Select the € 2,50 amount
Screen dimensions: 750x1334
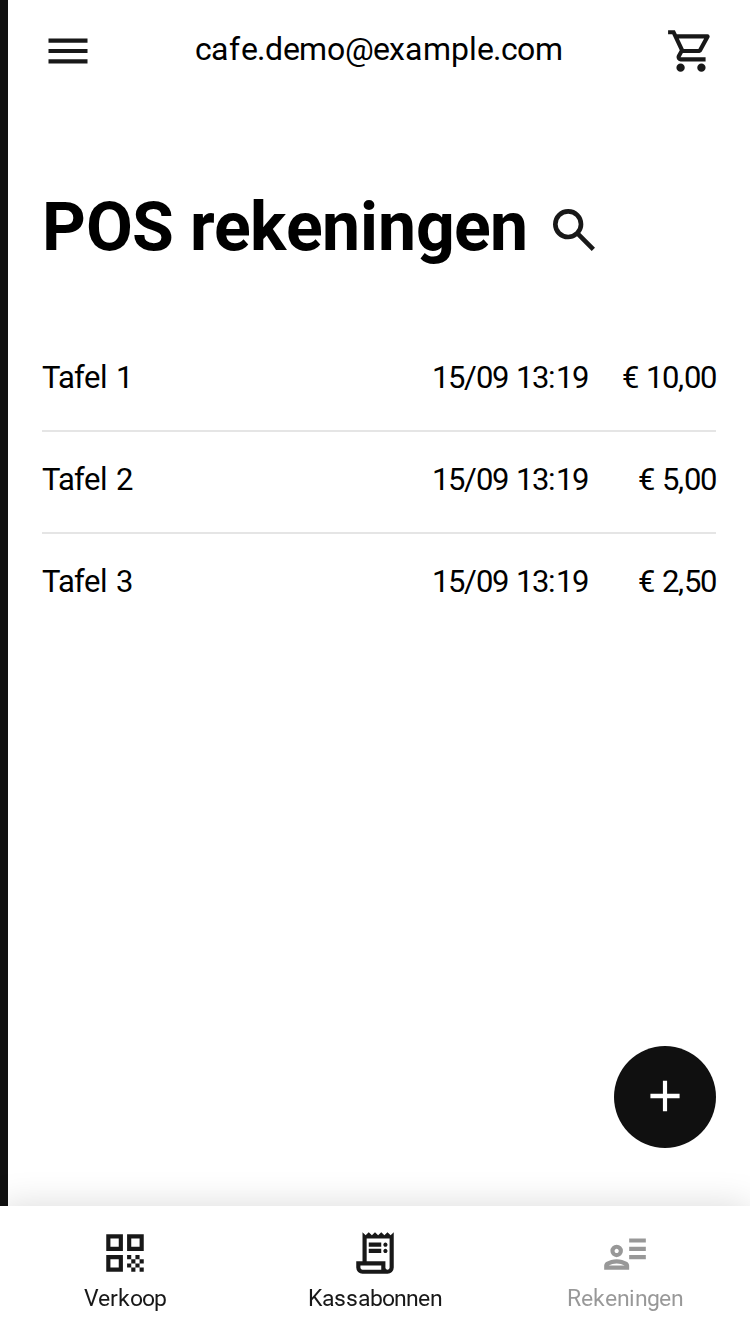[678, 582]
